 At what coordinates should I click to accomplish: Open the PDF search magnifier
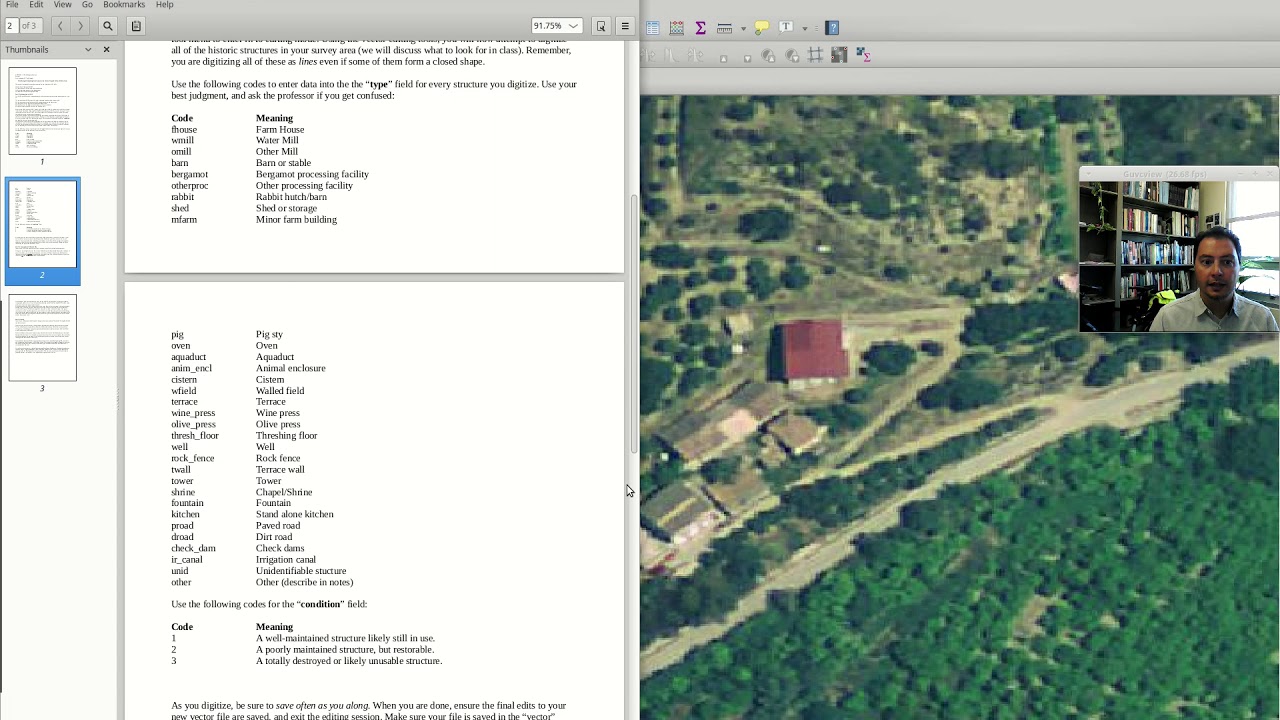pos(108,26)
